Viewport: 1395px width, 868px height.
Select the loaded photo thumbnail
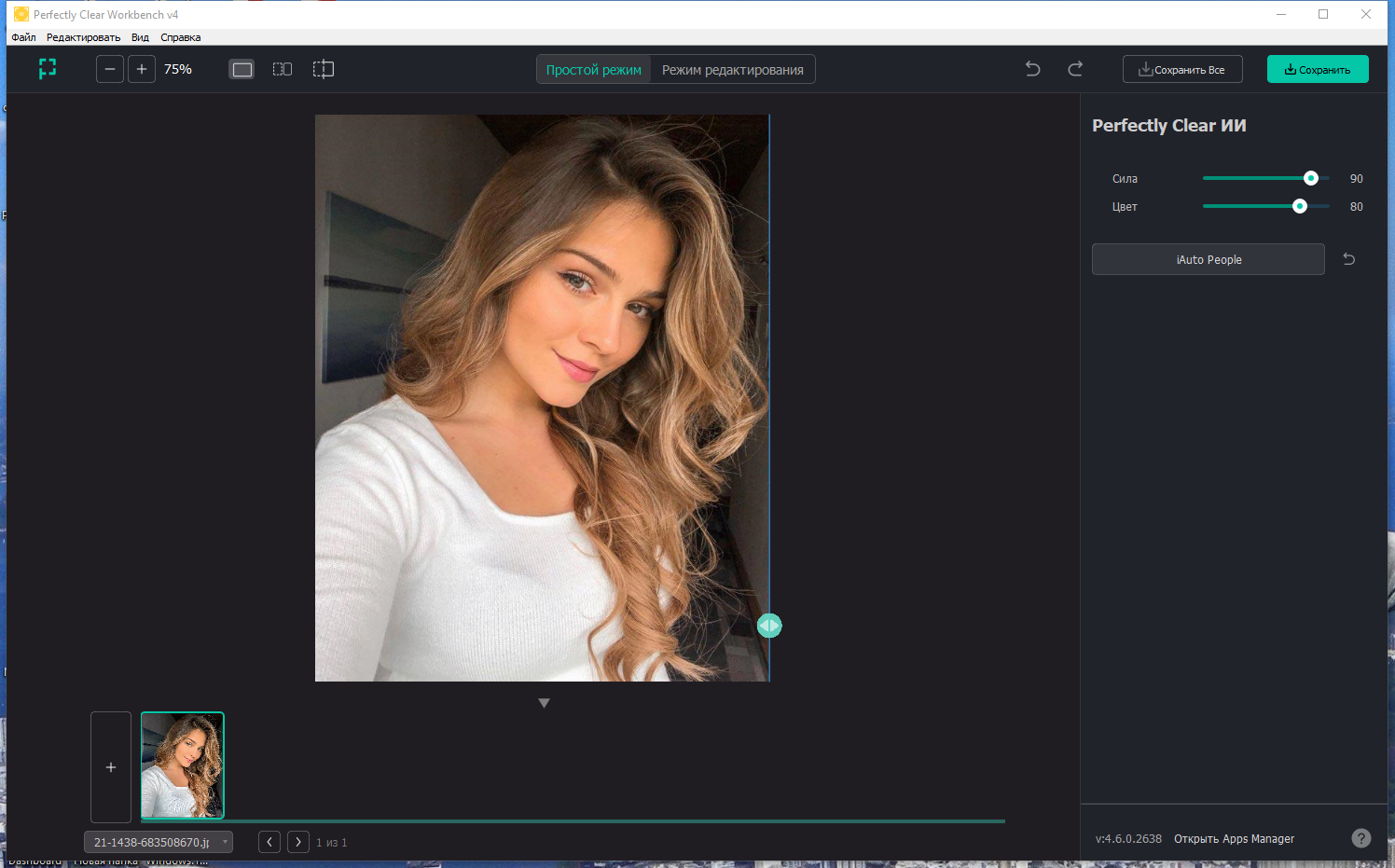[182, 765]
